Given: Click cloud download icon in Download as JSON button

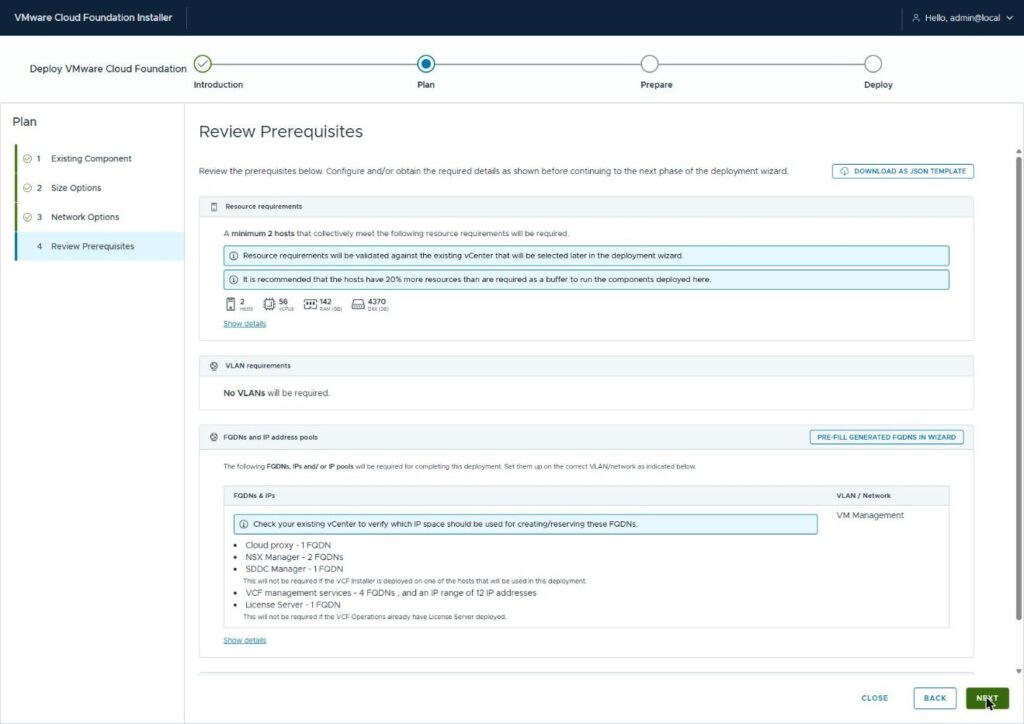Looking at the screenshot, I should tap(844, 171).
